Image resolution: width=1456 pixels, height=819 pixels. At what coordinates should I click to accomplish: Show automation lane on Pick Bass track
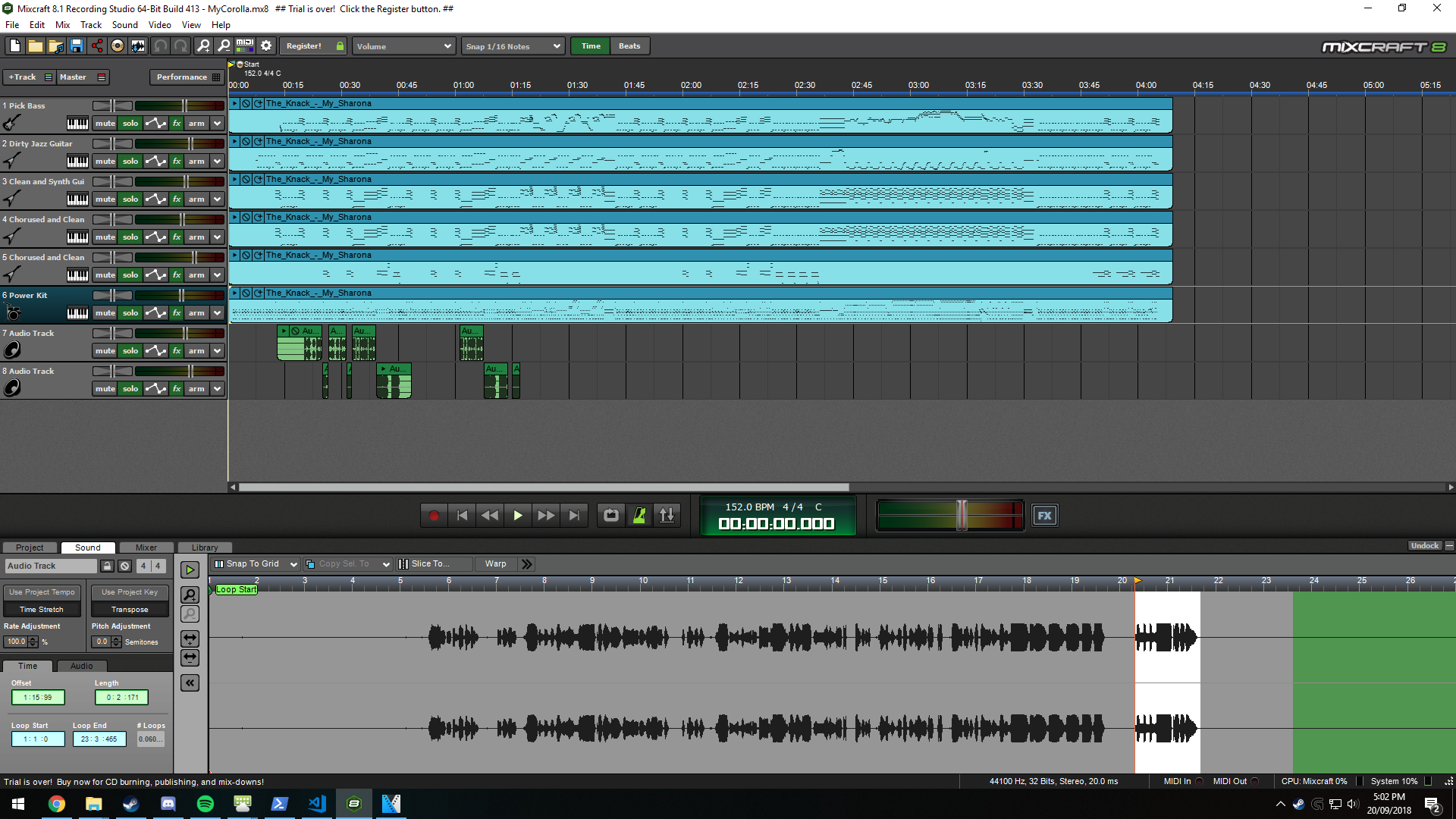coord(155,124)
